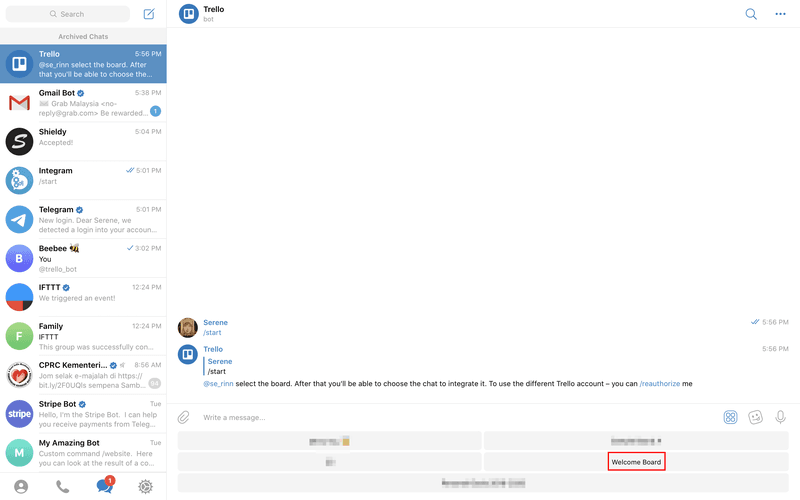Click the CPRC heart logo avatar
This screenshot has width=800, height=500.
point(19,375)
